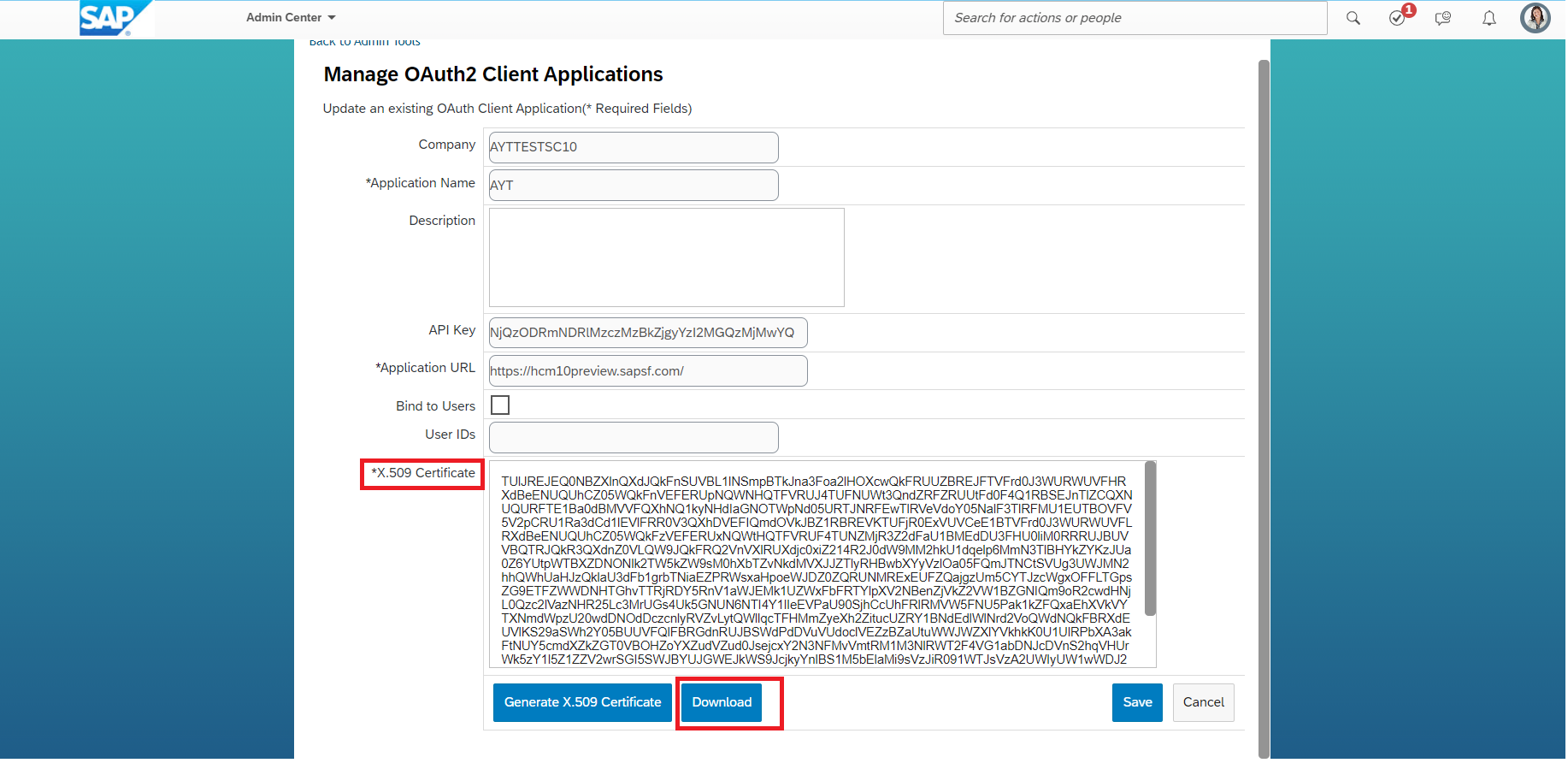Click the API Key label
Screen dimensions: 1568x763
tap(451, 330)
